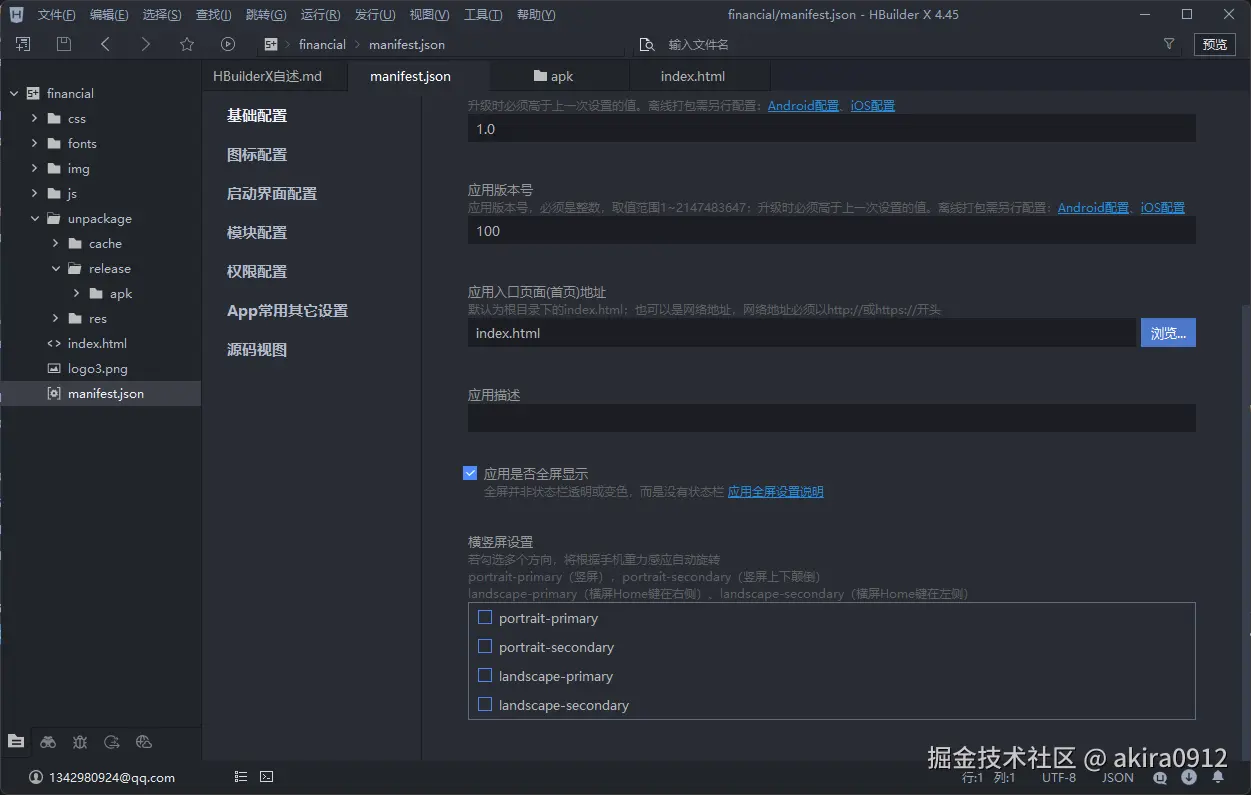Click the filter funnel icon
The height and width of the screenshot is (795, 1251).
(1169, 44)
